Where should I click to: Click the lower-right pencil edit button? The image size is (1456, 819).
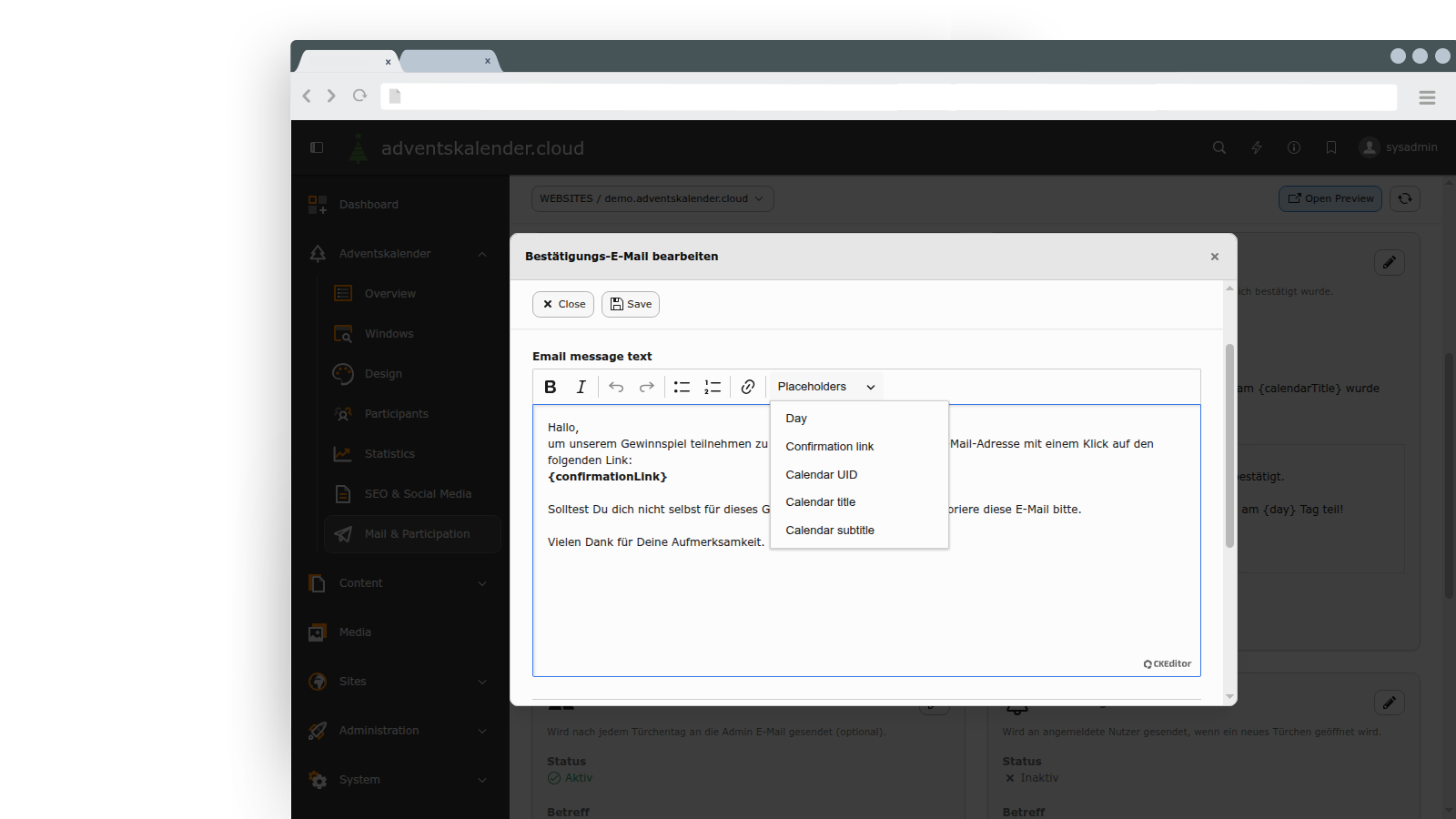click(x=1390, y=703)
